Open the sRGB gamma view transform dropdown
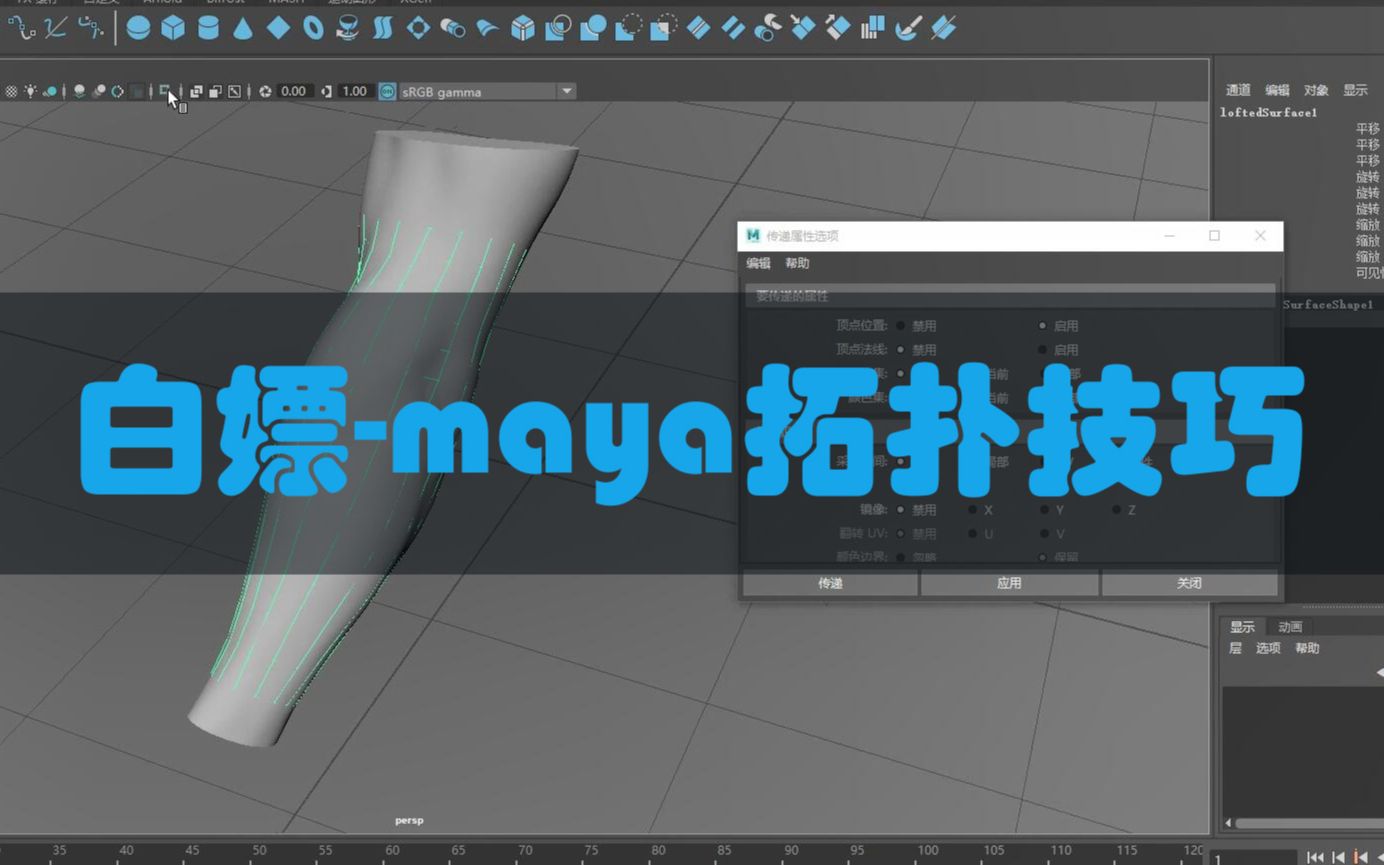Viewport: 1384px width, 865px height. [x=566, y=91]
